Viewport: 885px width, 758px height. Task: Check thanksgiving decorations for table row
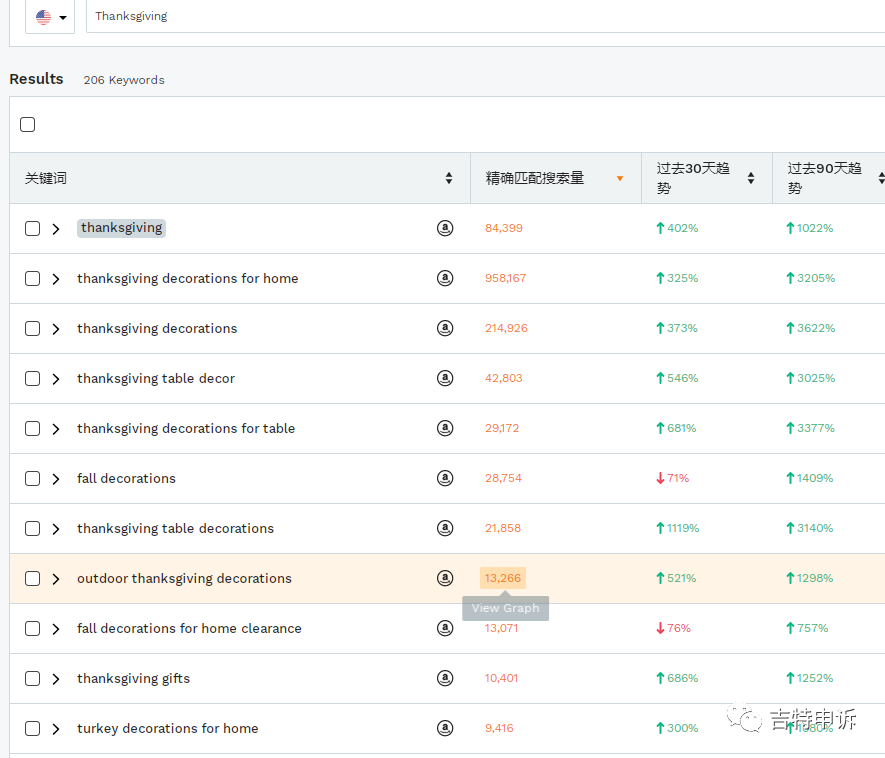point(33,428)
